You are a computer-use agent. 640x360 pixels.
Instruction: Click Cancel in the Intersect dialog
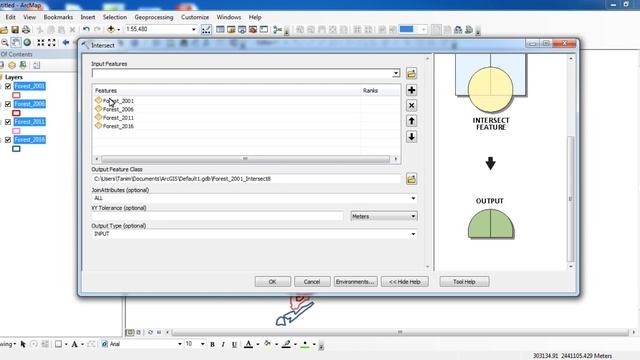point(312,282)
